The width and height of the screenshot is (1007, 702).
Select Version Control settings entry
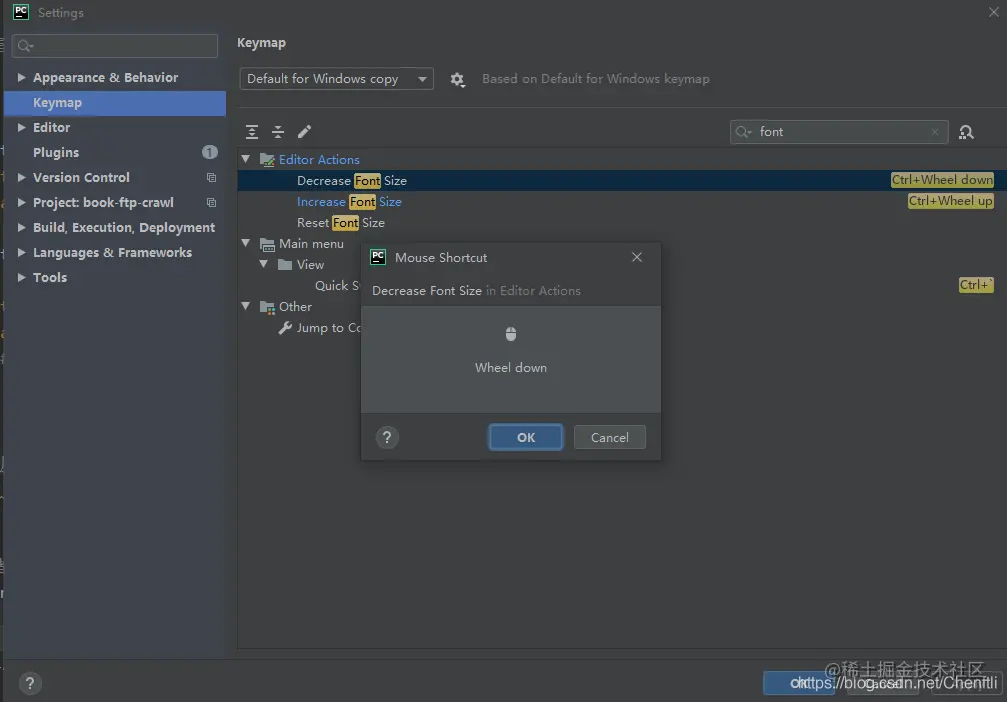tap(81, 177)
